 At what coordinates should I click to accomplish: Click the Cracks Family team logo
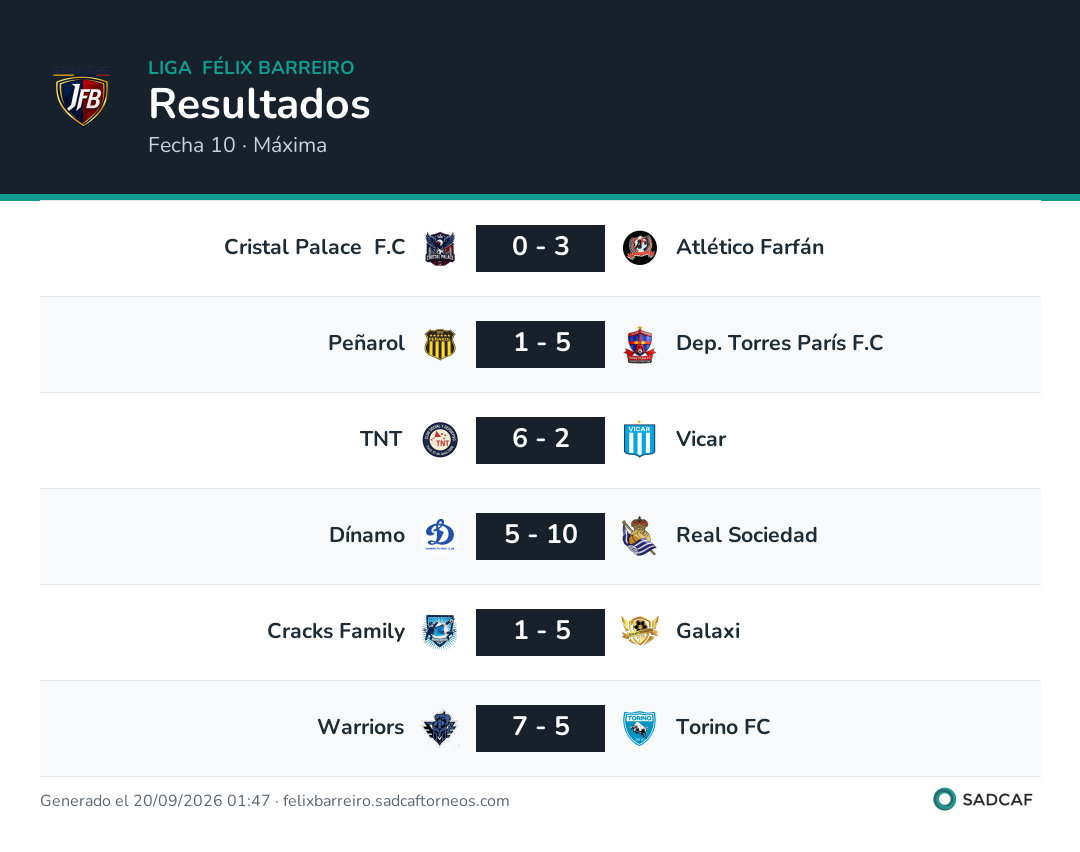click(440, 632)
